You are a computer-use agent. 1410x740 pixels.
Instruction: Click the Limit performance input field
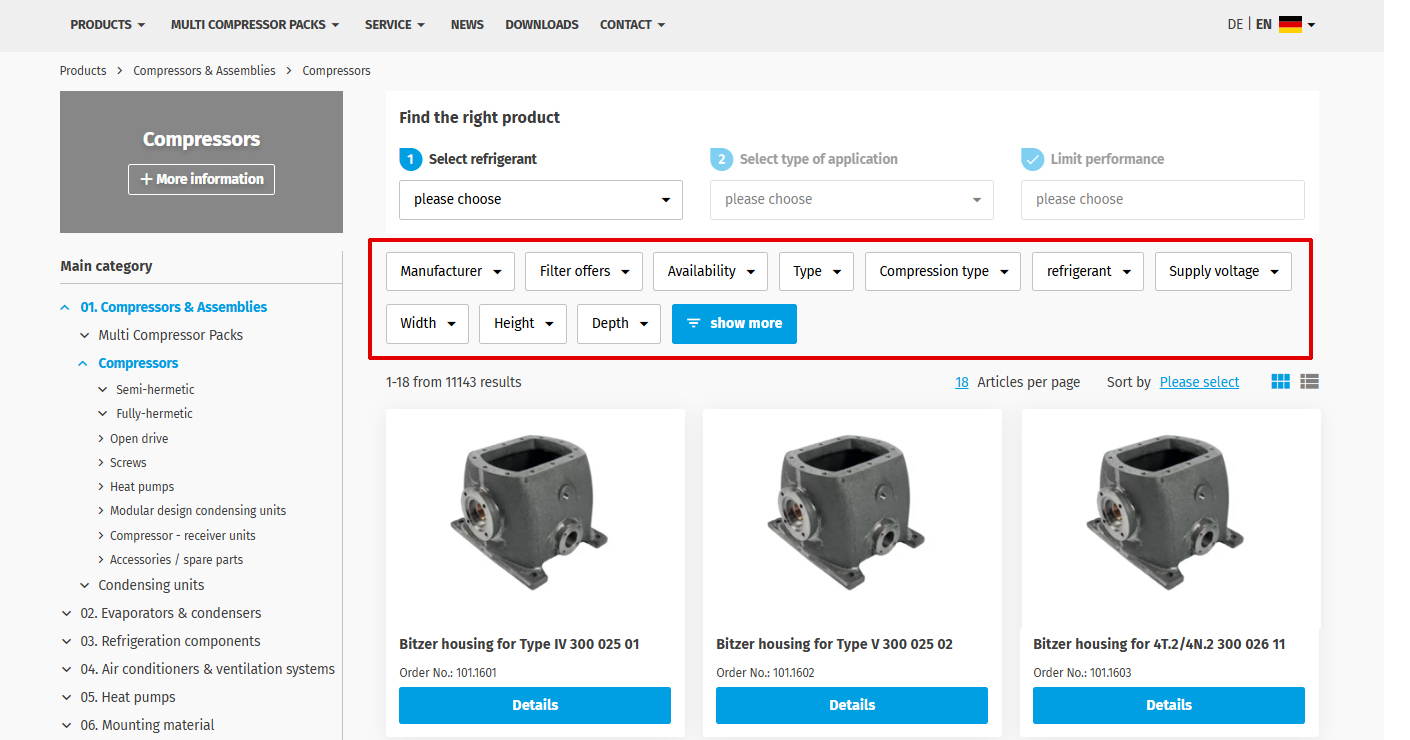tap(1162, 200)
